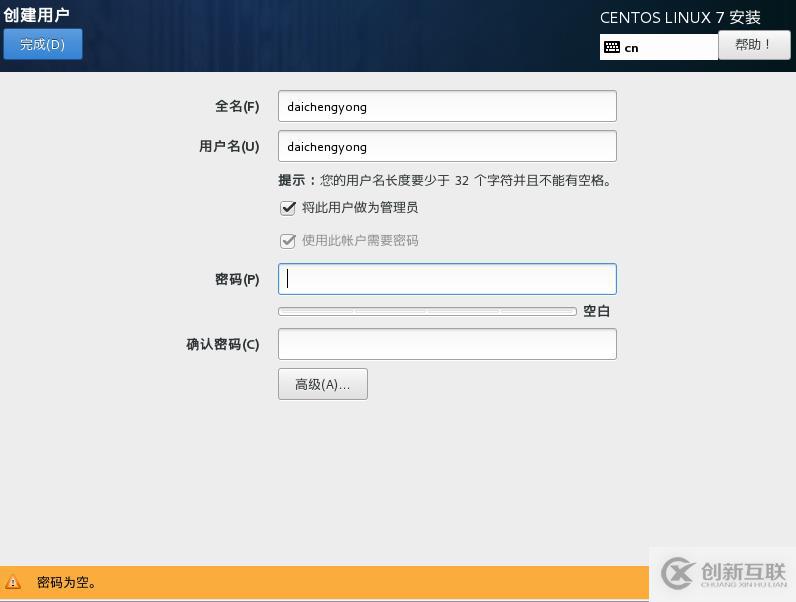This screenshot has height=602, width=796.
Task: Click the CENTOS LINUX 7 安装 heading
Action: pyautogui.click(x=680, y=18)
